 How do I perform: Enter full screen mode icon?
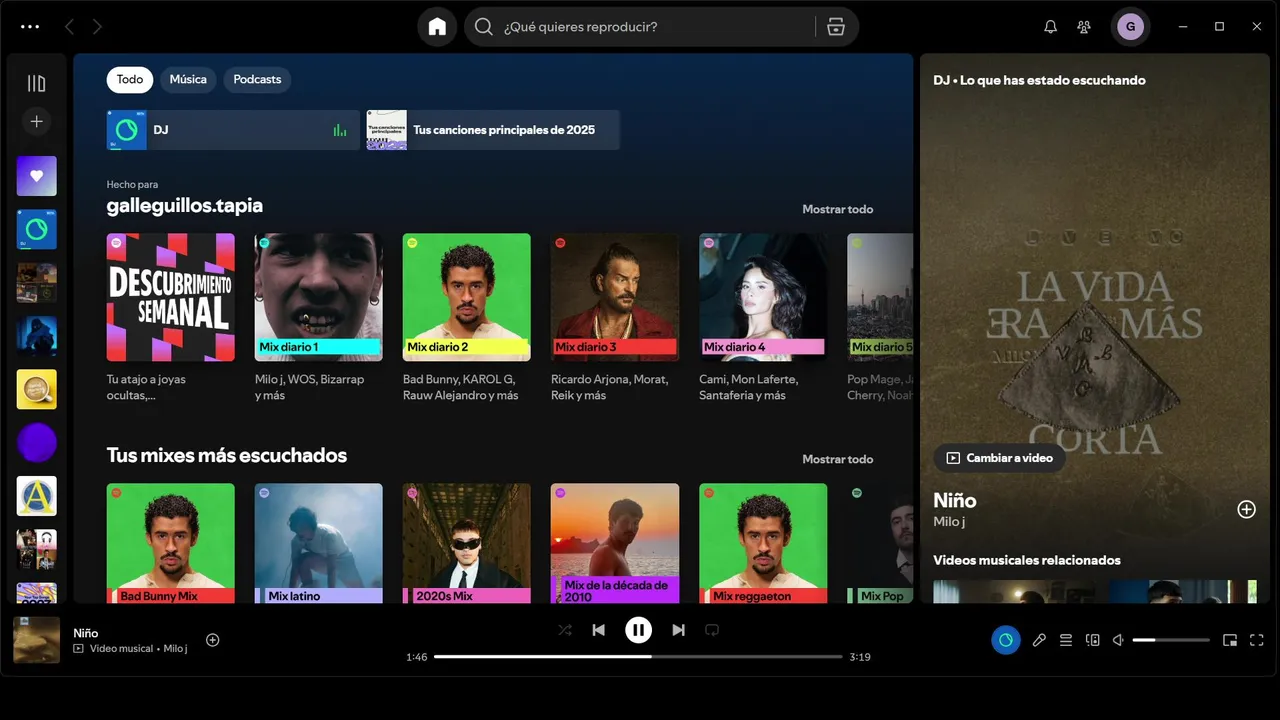point(1257,640)
